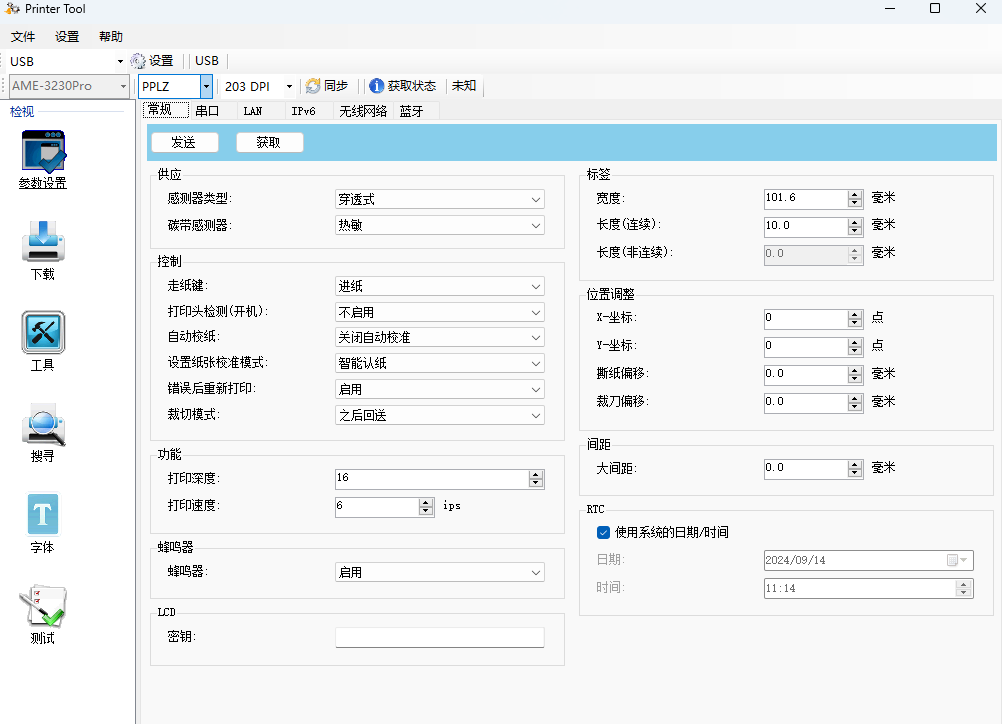Open the 工具 (Tools) sidebar icon
The height and width of the screenshot is (724, 1002).
(42, 332)
